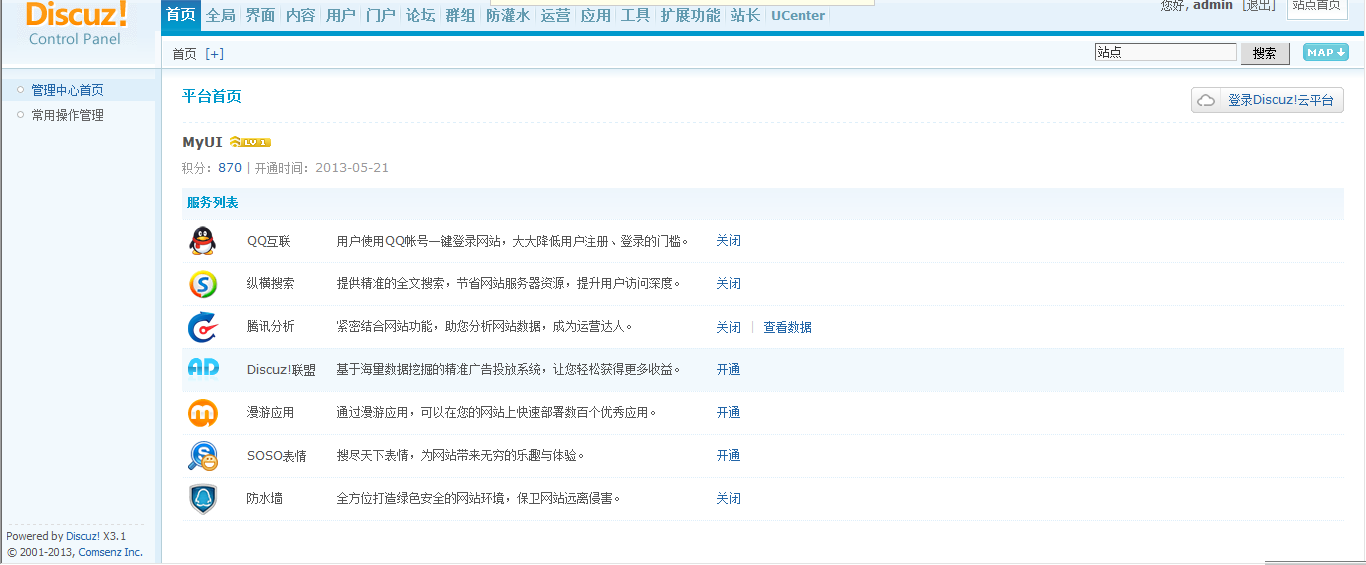Click the 退出 logout link

(x=1258, y=6)
